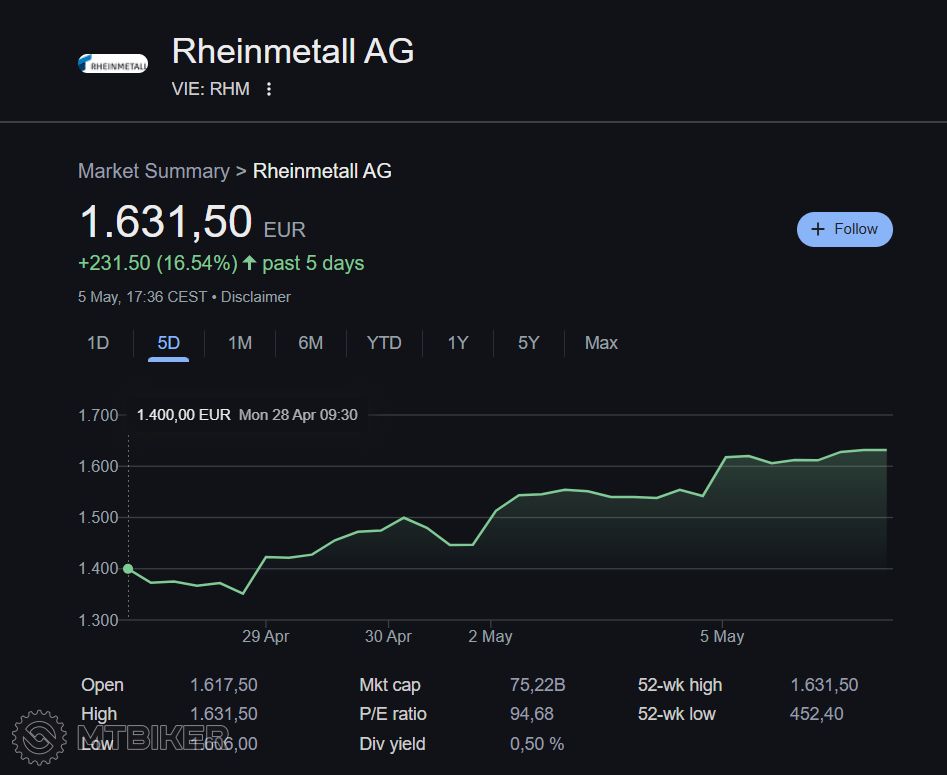The height and width of the screenshot is (775, 947).
Task: Click the Mkt cap value 75,22B
Action: [537, 685]
